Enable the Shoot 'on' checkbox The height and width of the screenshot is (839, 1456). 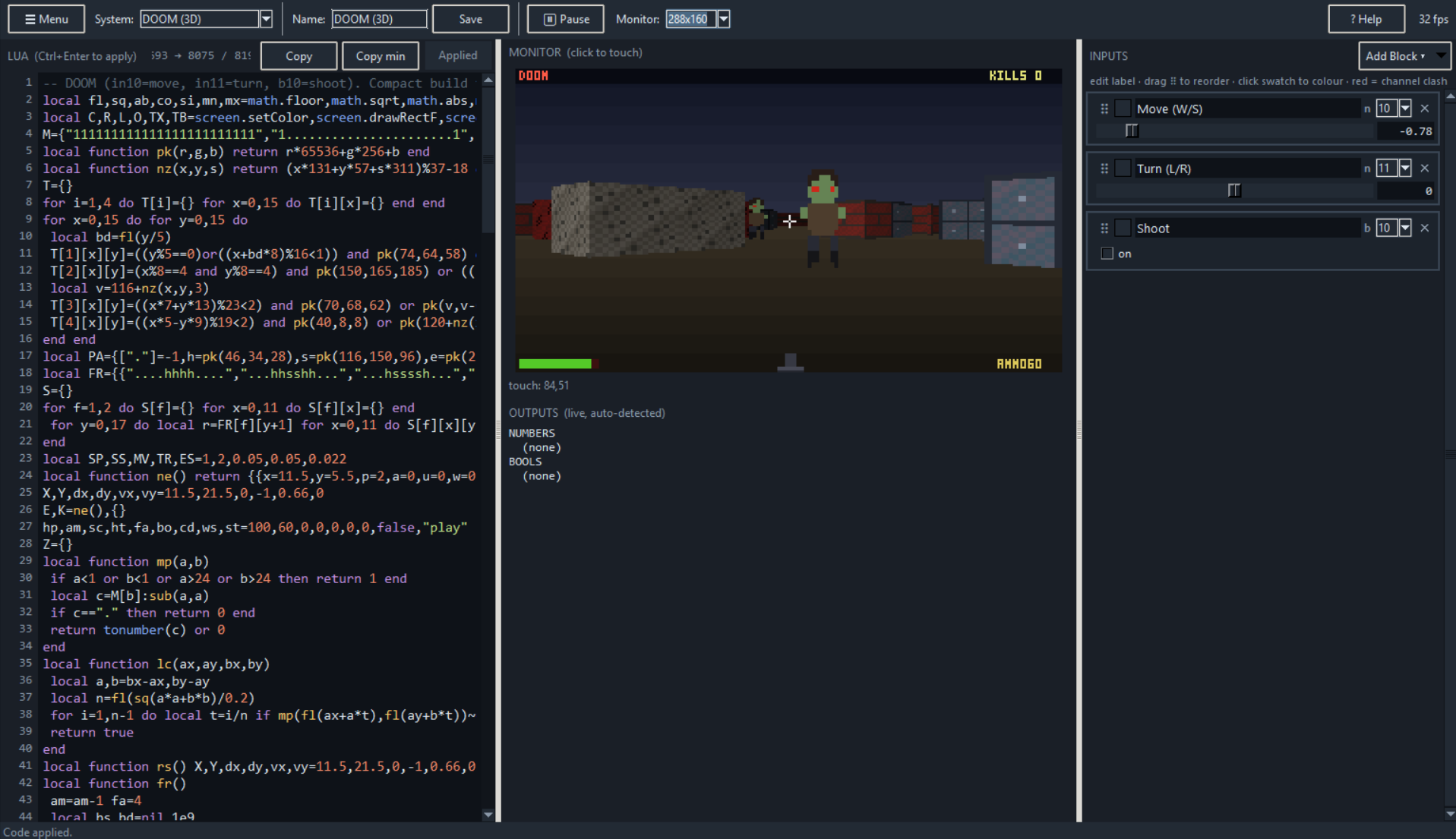tap(1107, 254)
